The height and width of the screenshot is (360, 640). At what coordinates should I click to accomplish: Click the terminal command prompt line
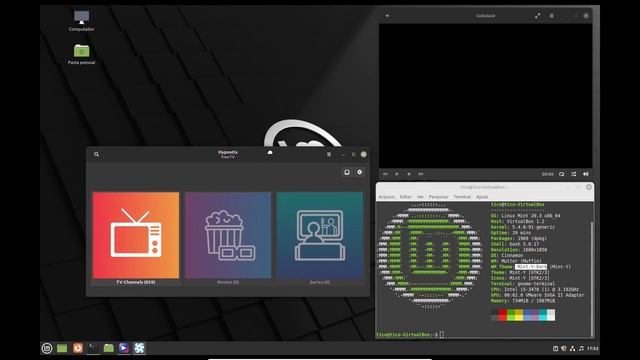pos(410,335)
